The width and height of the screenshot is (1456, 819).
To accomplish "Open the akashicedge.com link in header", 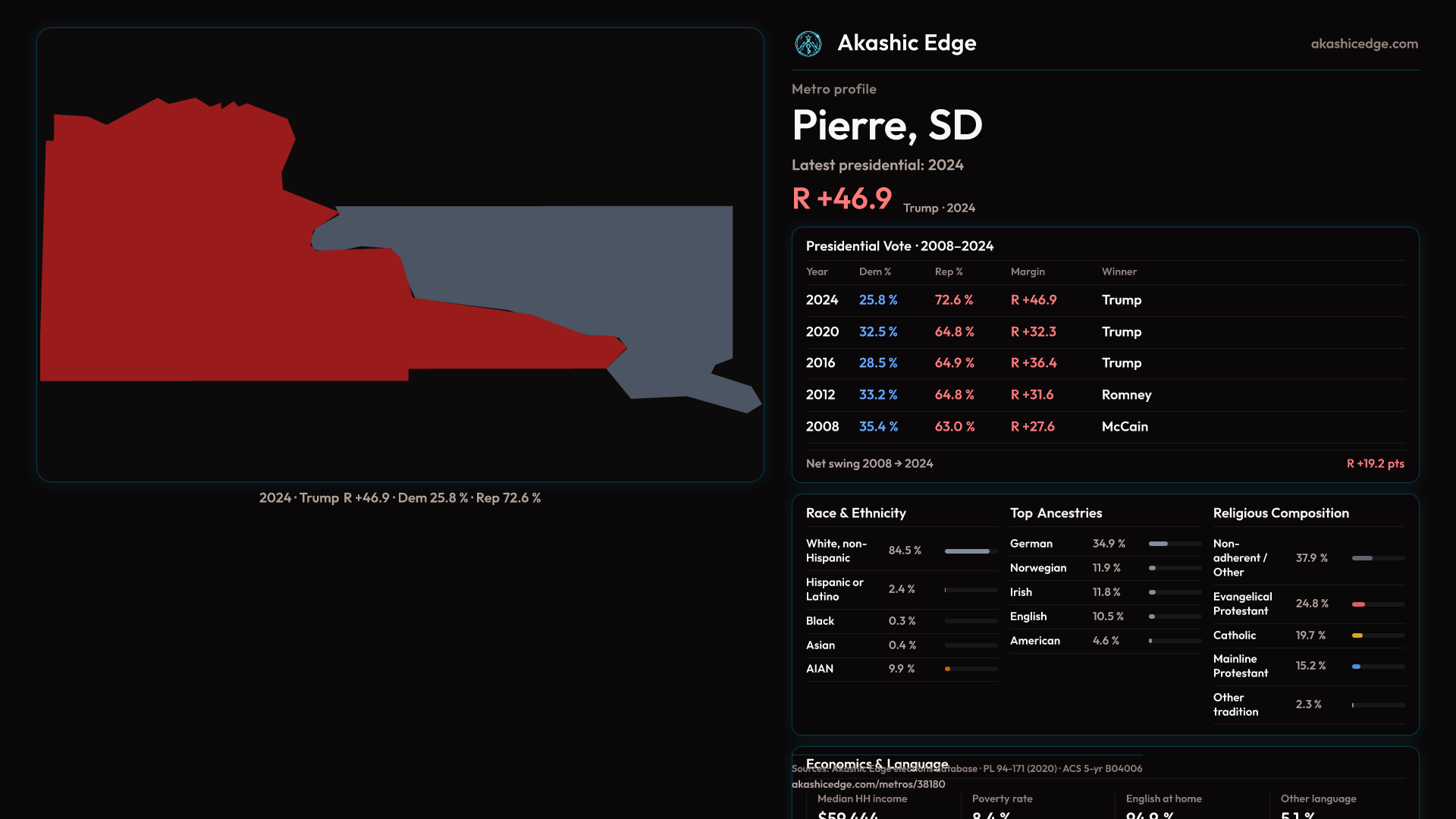I will [1363, 44].
